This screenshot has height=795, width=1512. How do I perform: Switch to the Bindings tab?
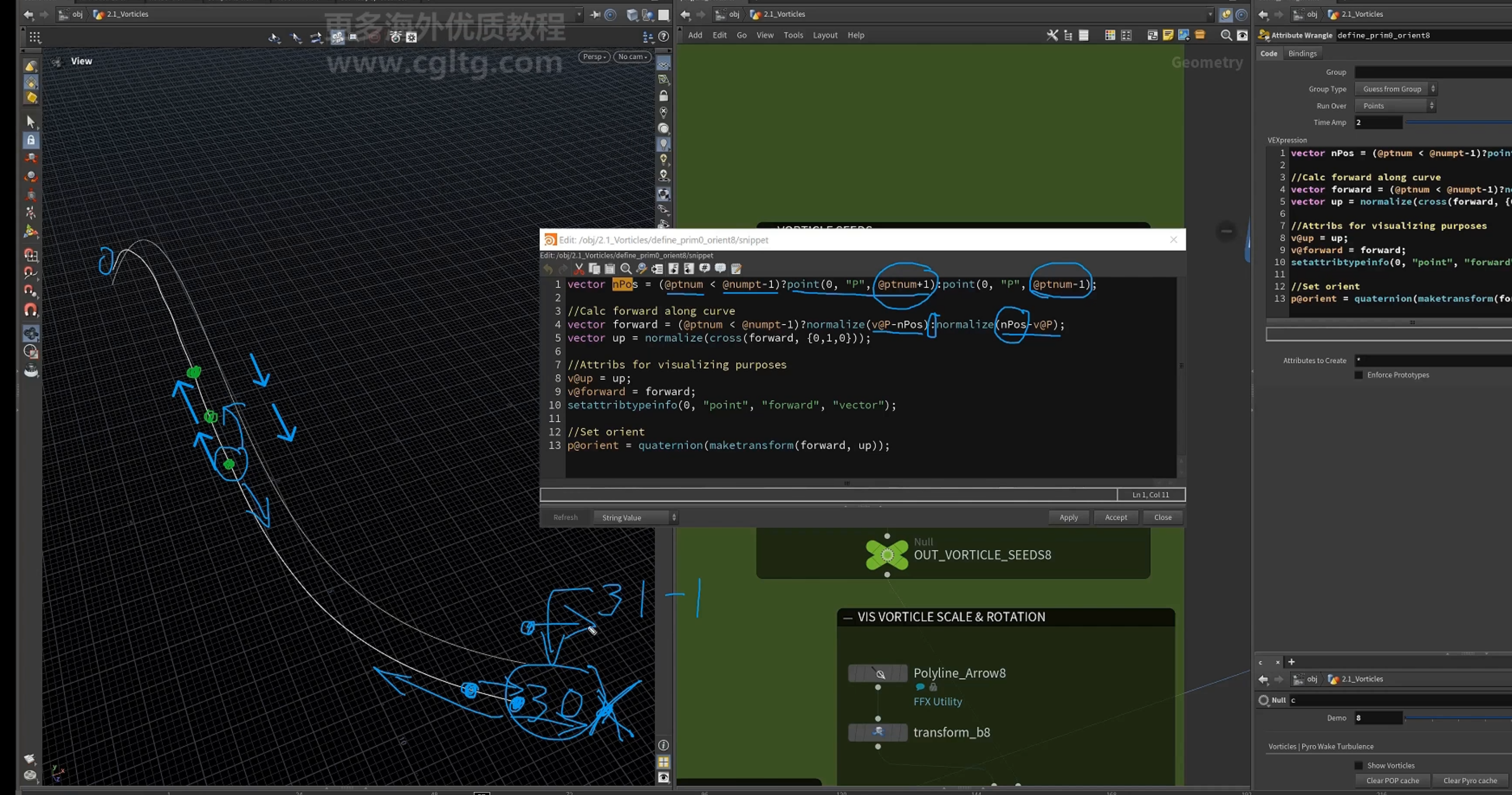click(x=1302, y=54)
